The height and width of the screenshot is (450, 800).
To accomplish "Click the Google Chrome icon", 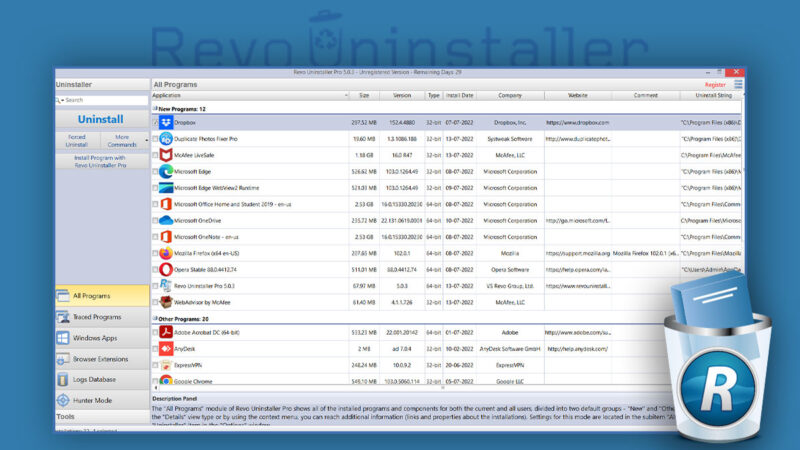I will pyautogui.click(x=166, y=380).
